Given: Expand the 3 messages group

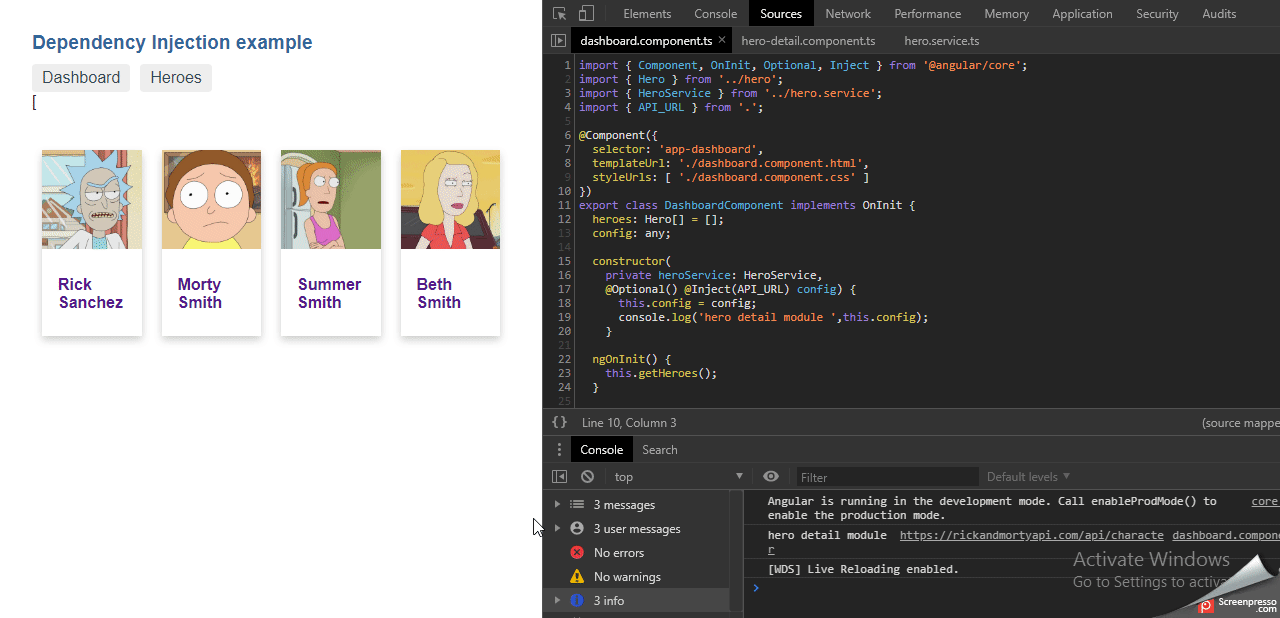Looking at the screenshot, I should (x=557, y=505).
